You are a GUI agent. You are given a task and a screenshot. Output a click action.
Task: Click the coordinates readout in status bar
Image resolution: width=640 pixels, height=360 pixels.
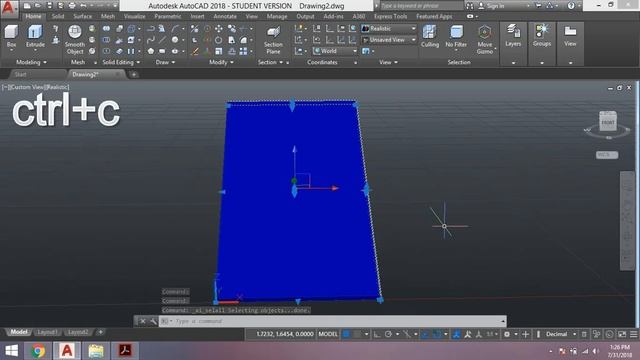click(284, 334)
